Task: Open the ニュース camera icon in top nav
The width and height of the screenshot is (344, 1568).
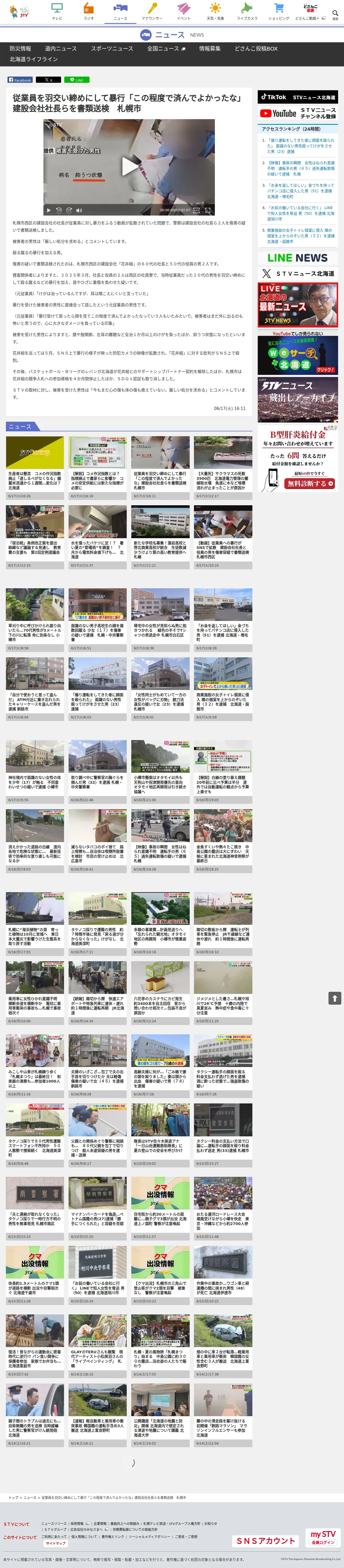Action: click(x=121, y=12)
